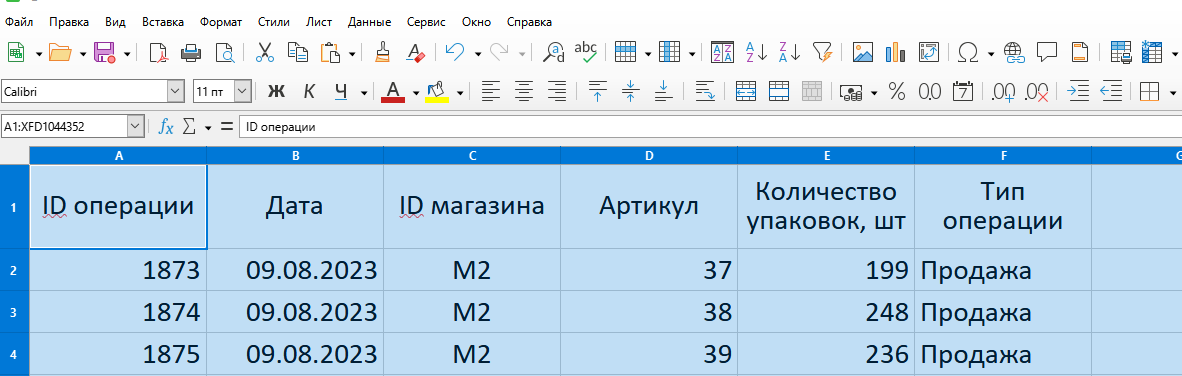Toggle underline (Ч) formatting
Image resolution: width=1182 pixels, height=376 pixels.
point(341,92)
